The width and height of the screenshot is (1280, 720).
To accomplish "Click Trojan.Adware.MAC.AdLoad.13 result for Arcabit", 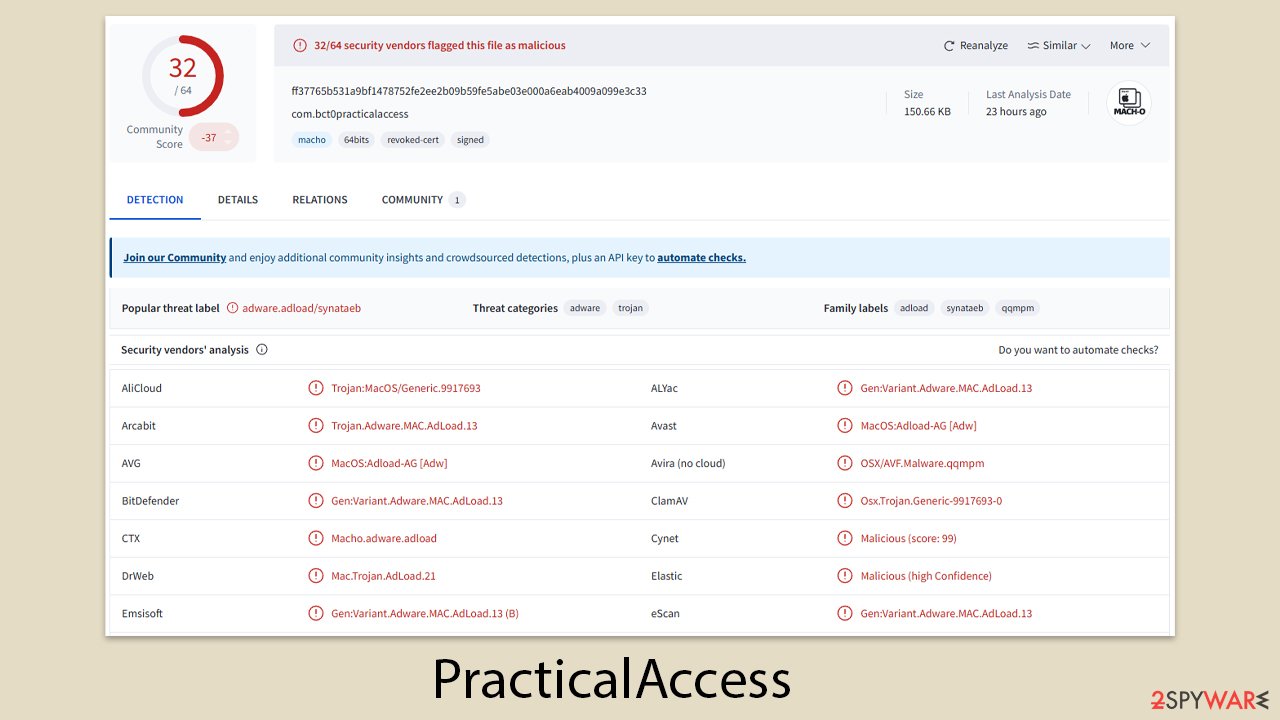I will (404, 426).
